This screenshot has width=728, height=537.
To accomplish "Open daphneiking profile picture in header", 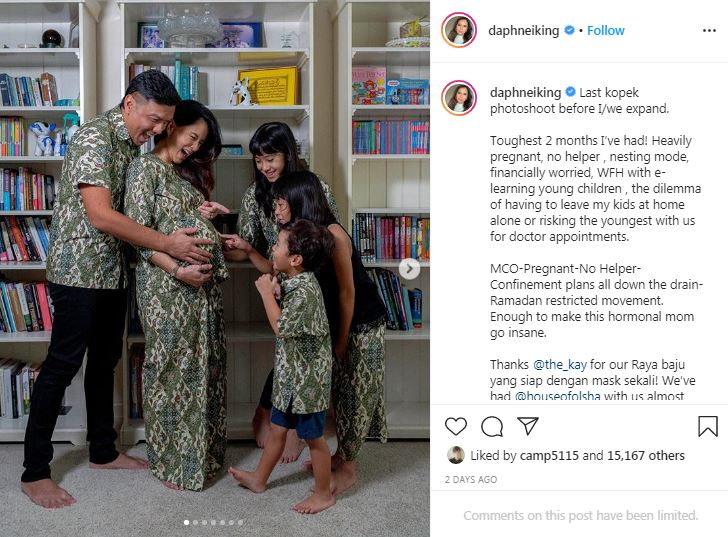I will coord(459,30).
